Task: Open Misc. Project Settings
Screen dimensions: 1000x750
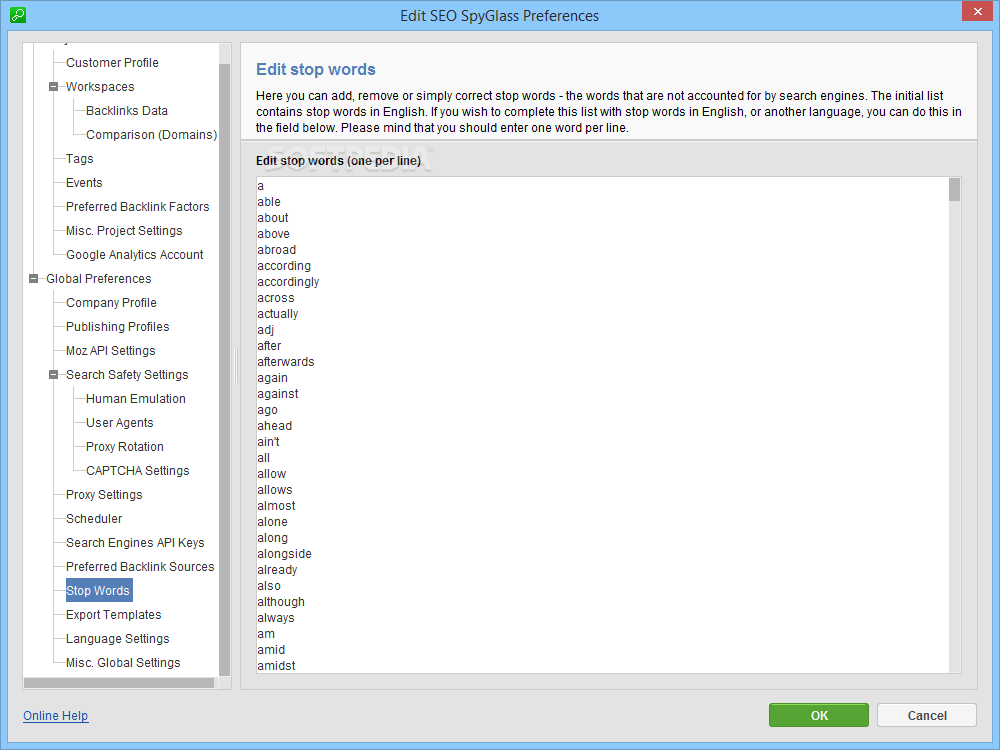Action: 124,231
